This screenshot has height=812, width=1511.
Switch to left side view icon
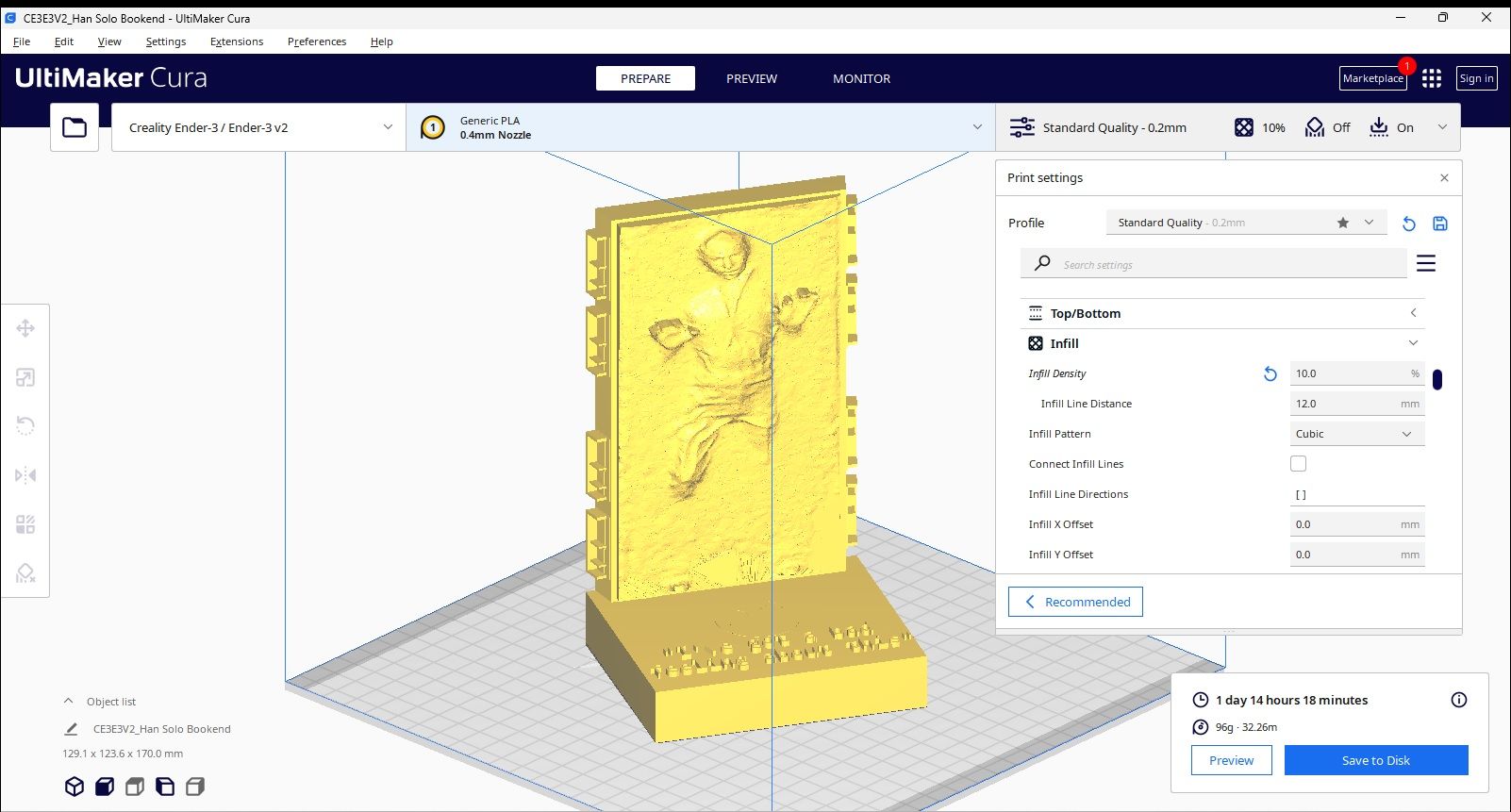165,787
